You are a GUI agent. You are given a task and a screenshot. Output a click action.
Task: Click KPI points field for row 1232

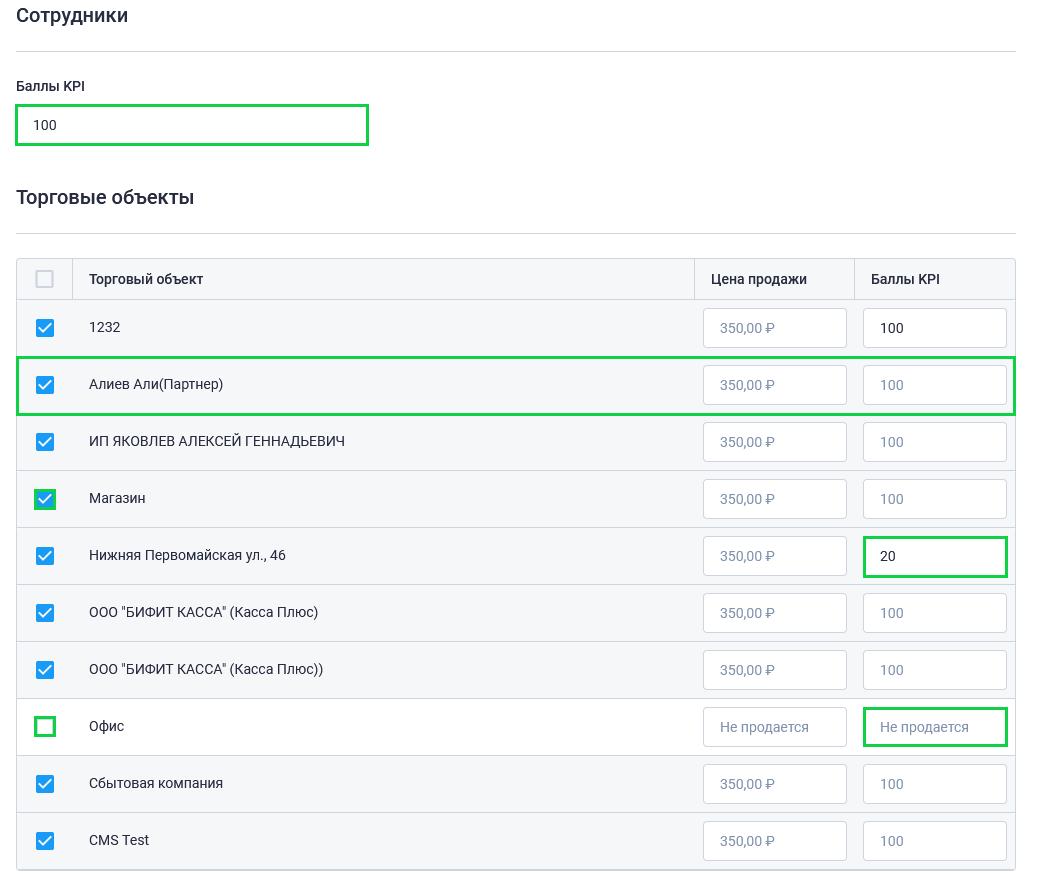coord(934,328)
